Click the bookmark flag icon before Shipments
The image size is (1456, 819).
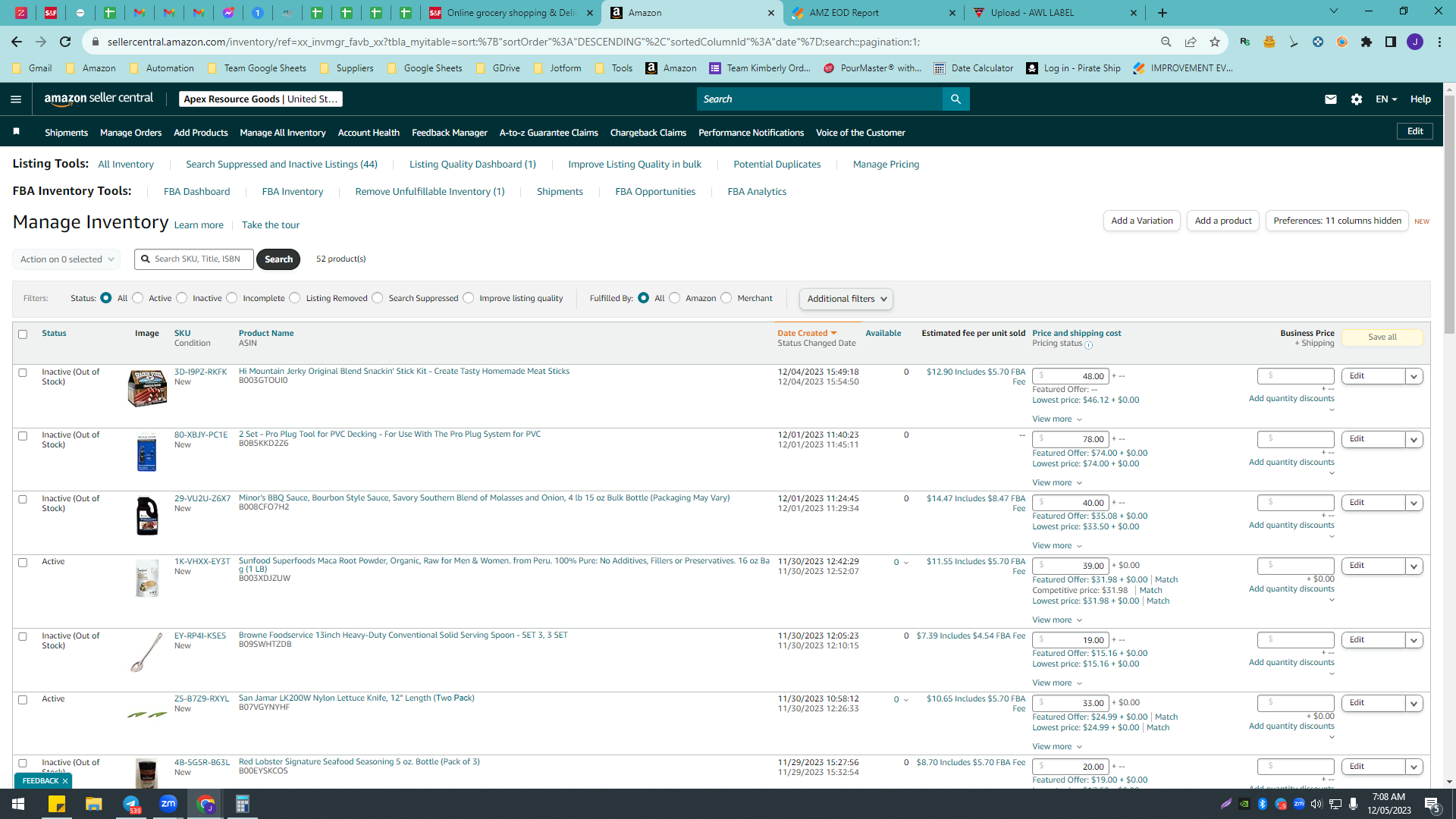pyautogui.click(x=17, y=132)
